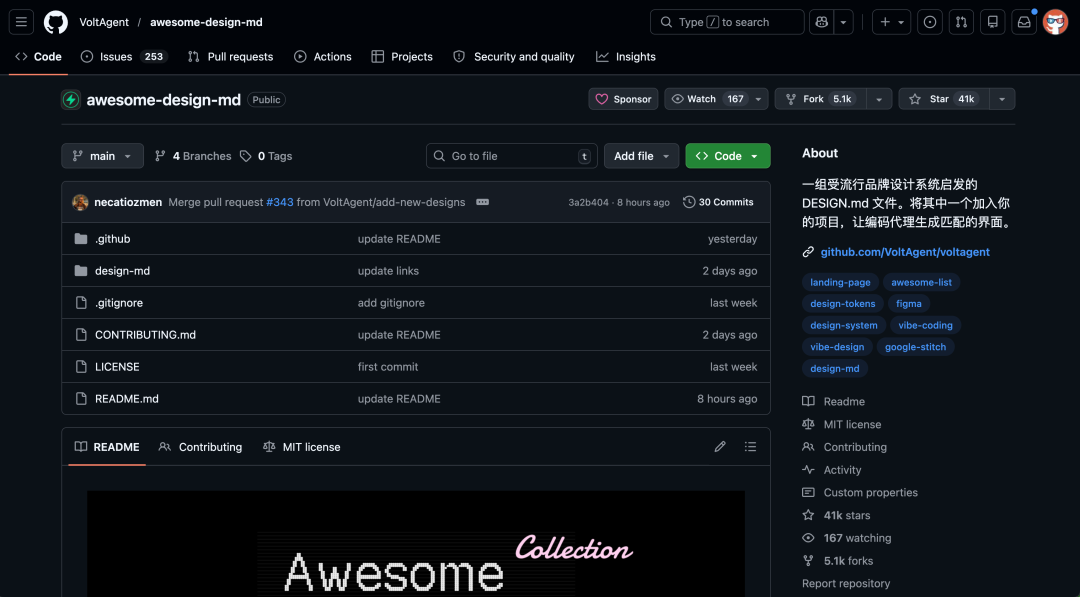Open GitHub home via the Octocat logo
Viewport: 1080px width, 597px height.
pos(55,21)
